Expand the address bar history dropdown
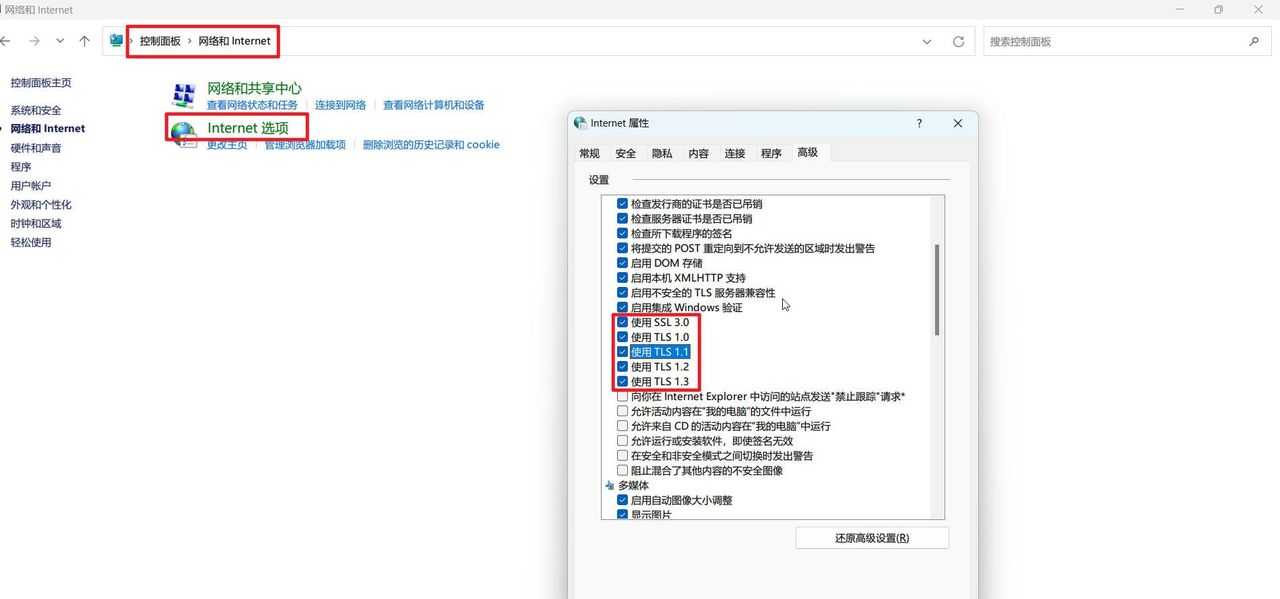Image resolution: width=1280 pixels, height=599 pixels. click(x=927, y=42)
